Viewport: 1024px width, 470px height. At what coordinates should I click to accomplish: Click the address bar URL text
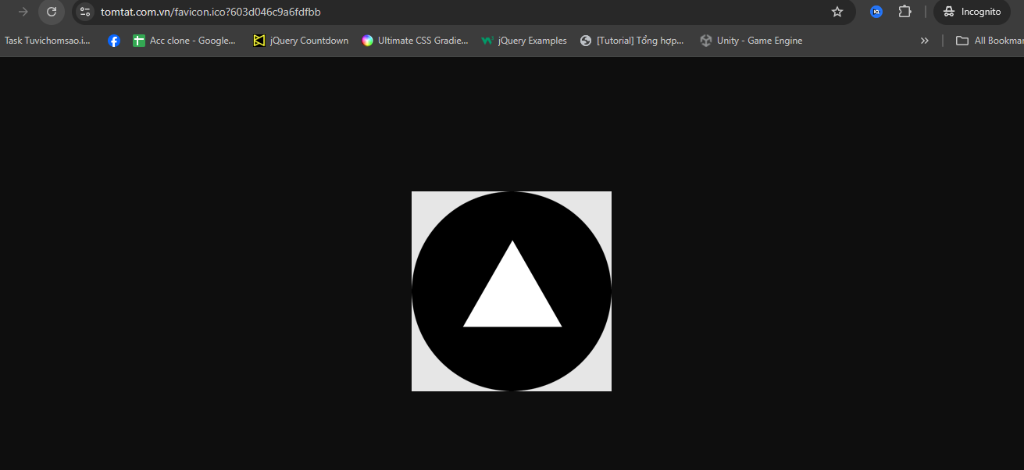(210, 12)
